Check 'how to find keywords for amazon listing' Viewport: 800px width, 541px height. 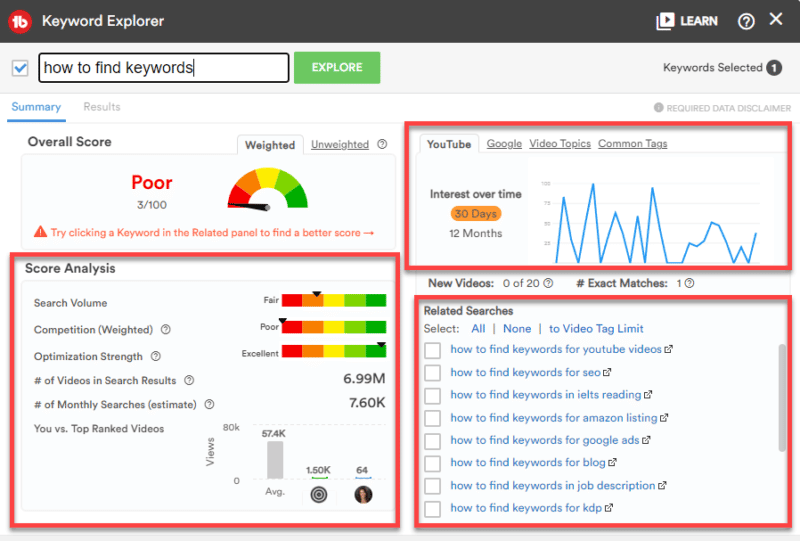[x=433, y=418]
